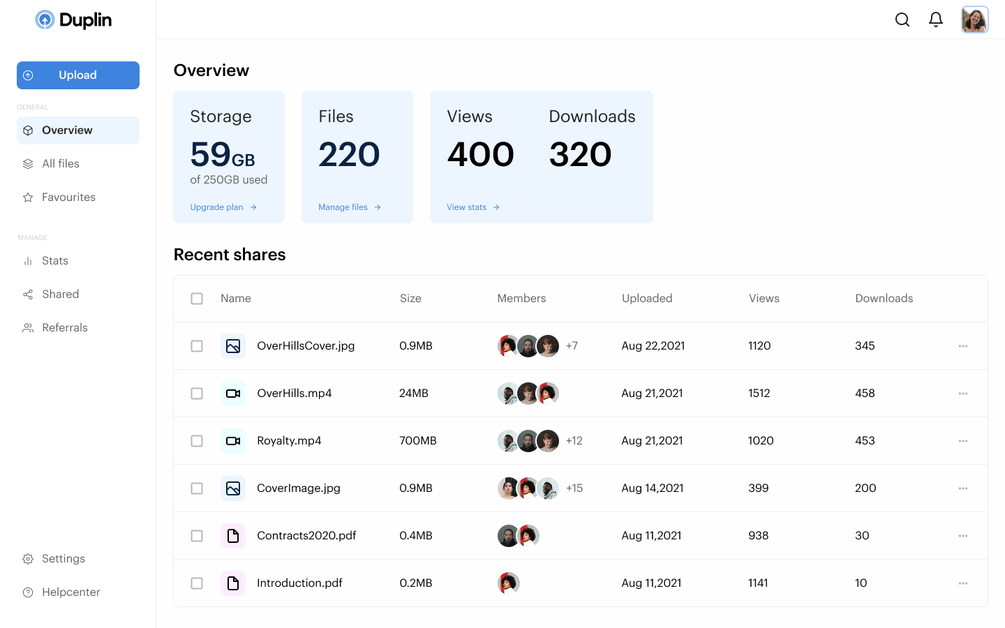Screen dimensions: 1005x628
Task: Click the Settings gear icon
Action: click(x=28, y=559)
